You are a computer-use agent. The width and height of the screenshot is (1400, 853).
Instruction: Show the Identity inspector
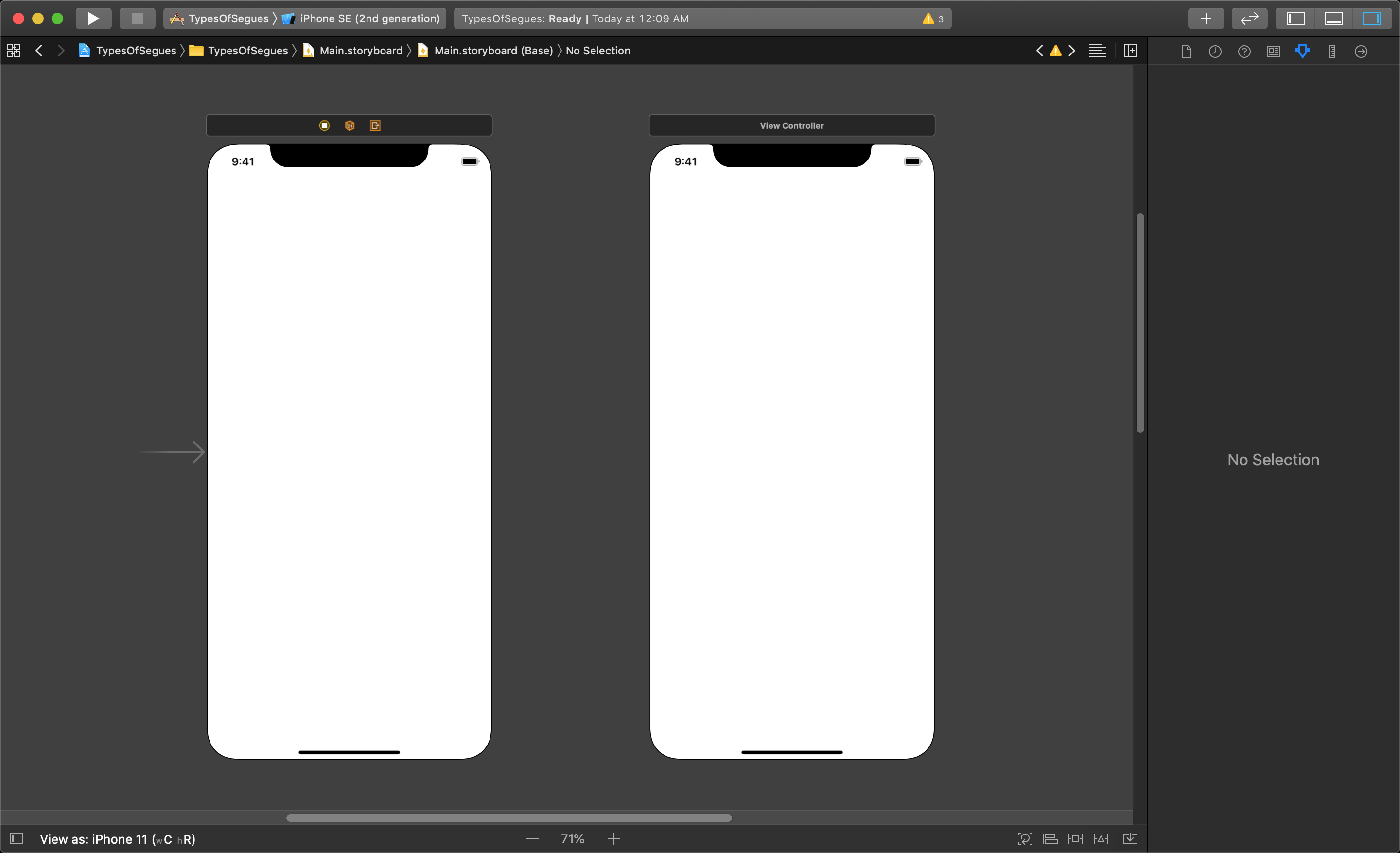point(1274,52)
